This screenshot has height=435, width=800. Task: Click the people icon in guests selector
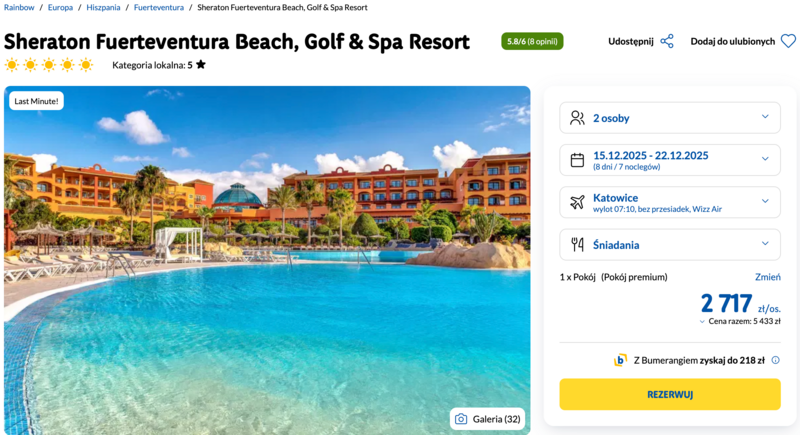click(577, 118)
